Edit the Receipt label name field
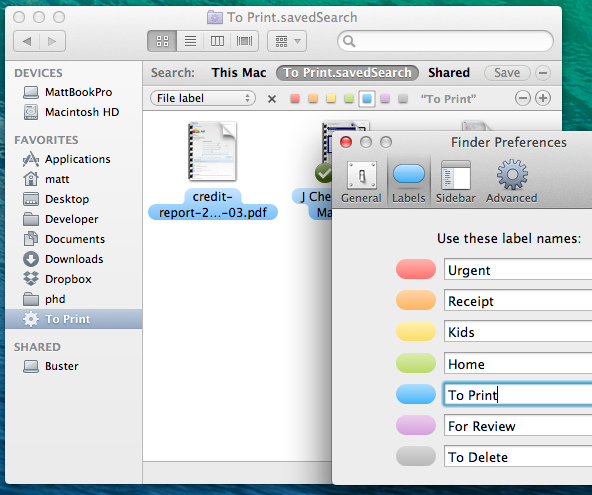This screenshot has width=592, height=495. (x=518, y=301)
